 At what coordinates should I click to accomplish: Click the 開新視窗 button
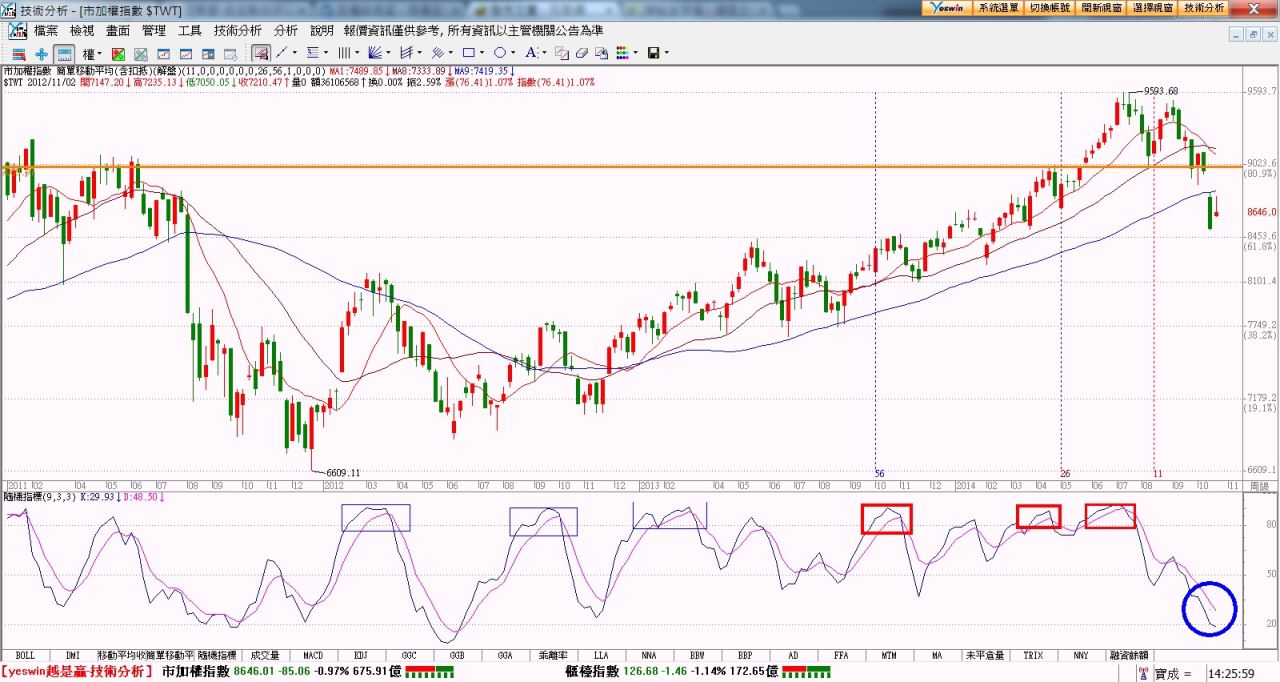pyautogui.click(x=1102, y=7)
